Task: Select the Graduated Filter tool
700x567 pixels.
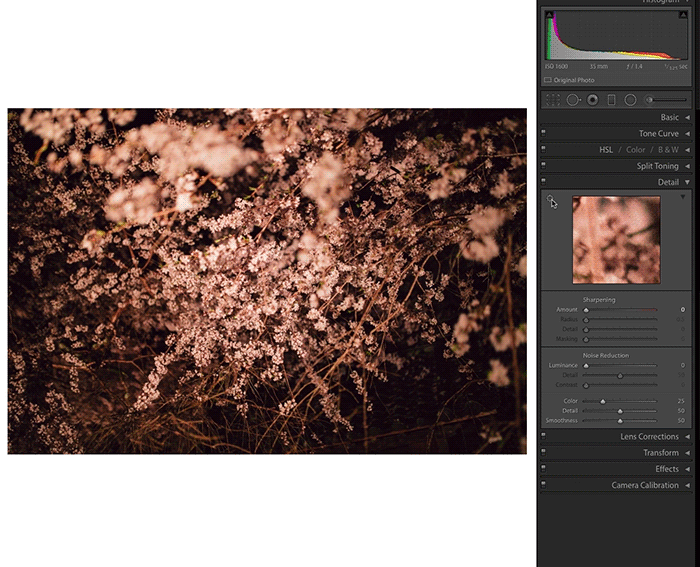Action: [611, 100]
